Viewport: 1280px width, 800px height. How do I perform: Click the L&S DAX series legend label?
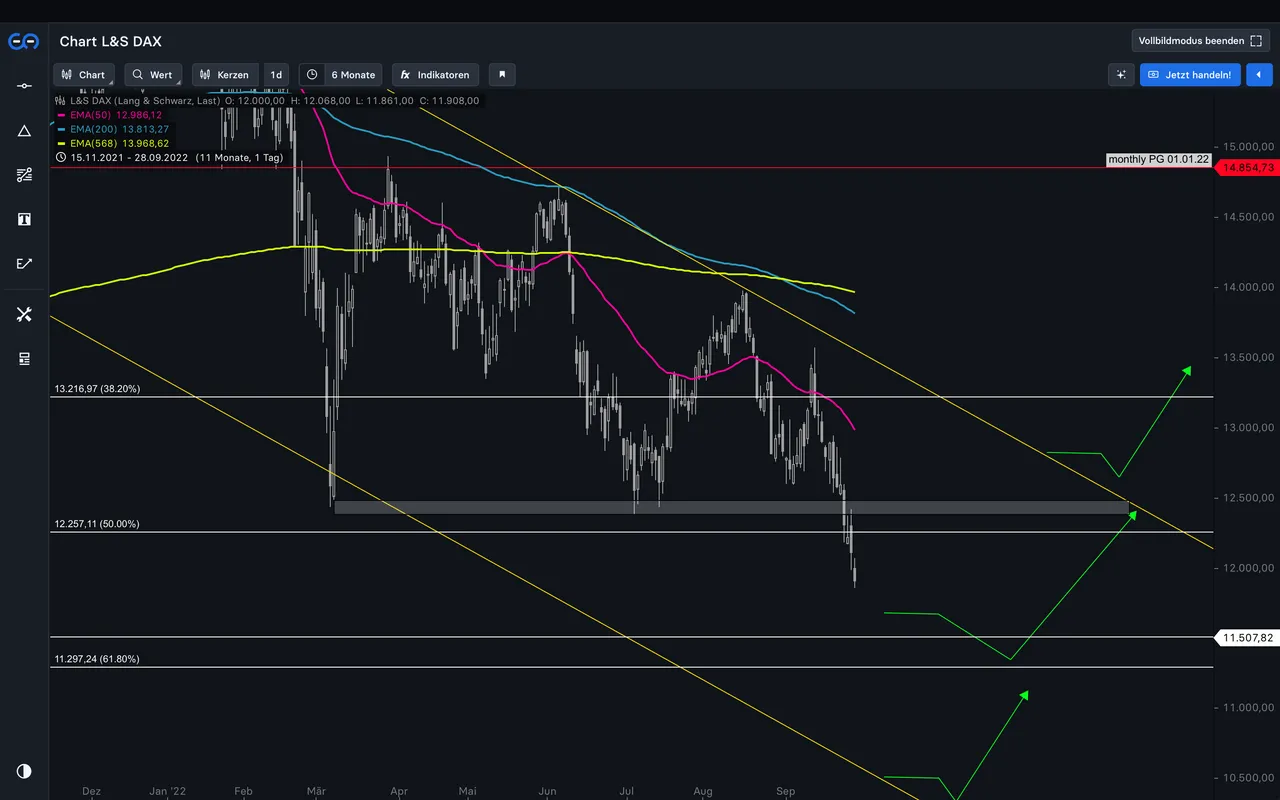[x=144, y=101]
